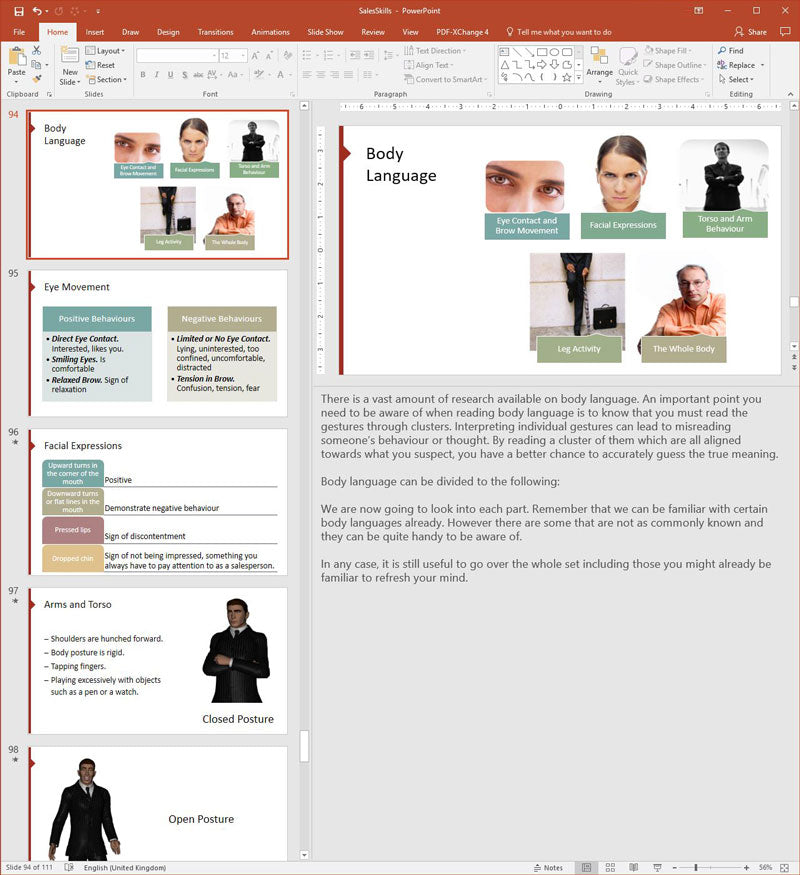Viewport: 800px width, 875px height.
Task: Click the zoom percentage 56%
Action: (x=765, y=867)
